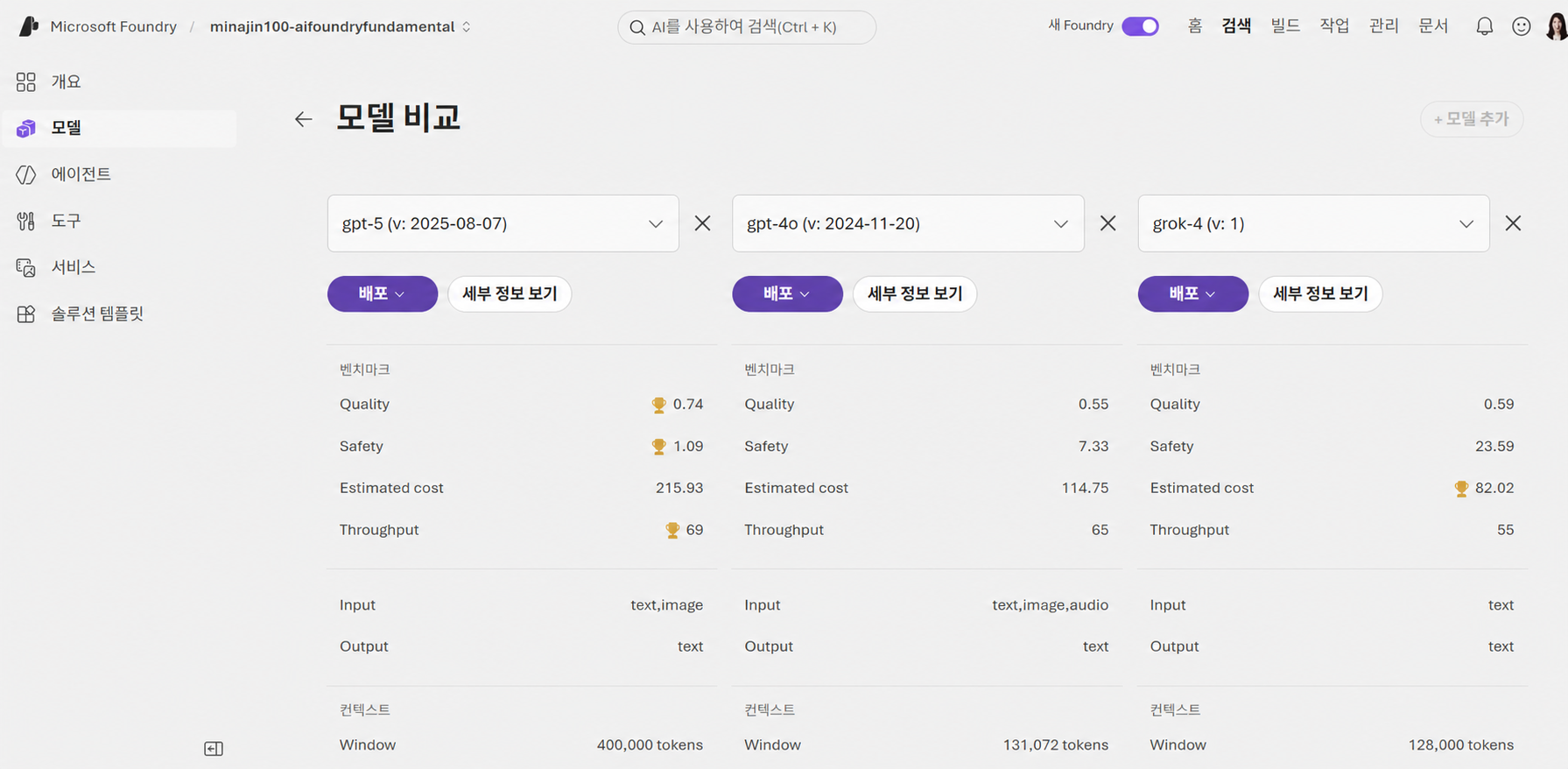Click 세부 정보 보기 for gpt-5
Viewport: 1568px width, 769px height.
[510, 293]
